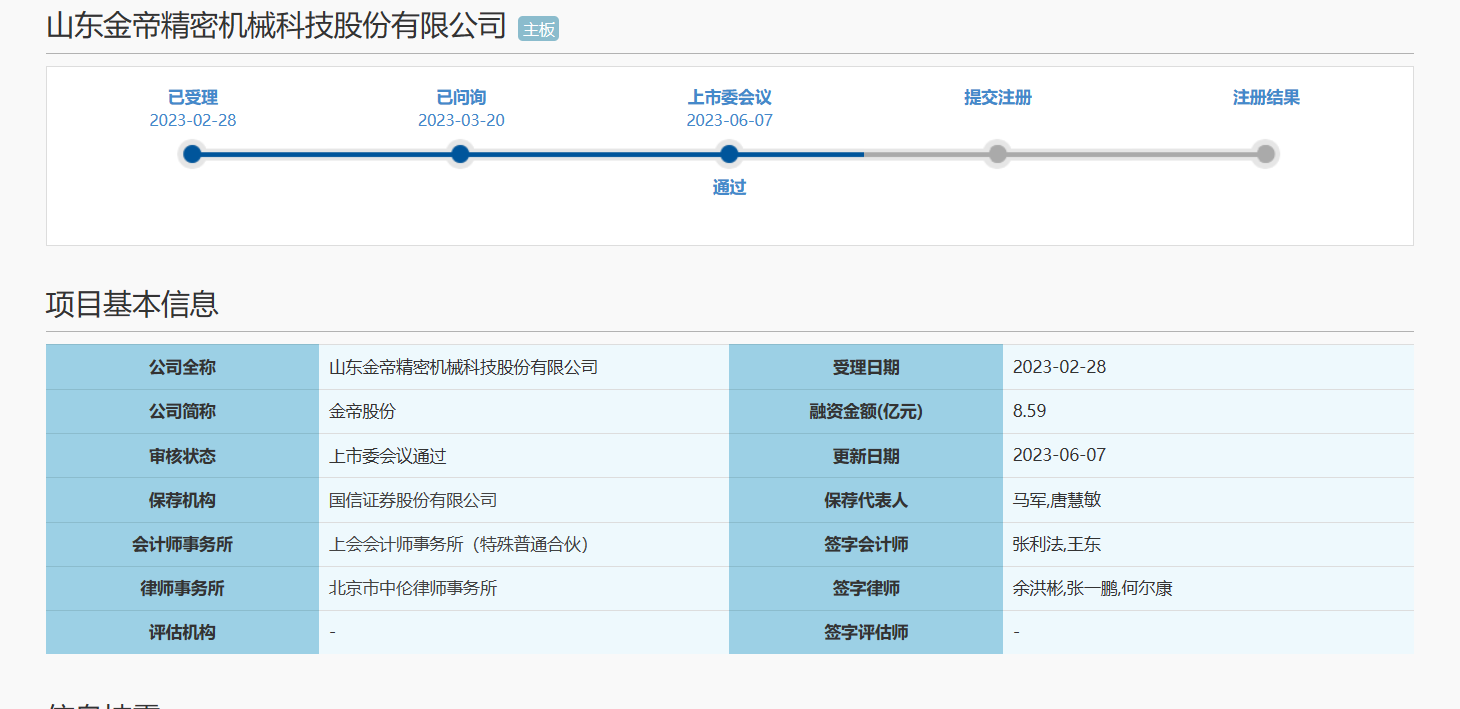Click 国信证券股份有限公司 sponsor cell

point(524,500)
